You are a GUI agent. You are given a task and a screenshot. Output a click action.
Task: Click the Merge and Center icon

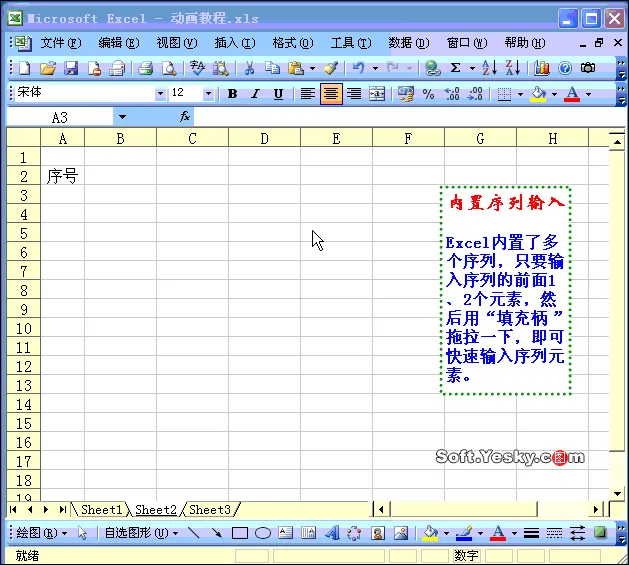click(x=377, y=94)
